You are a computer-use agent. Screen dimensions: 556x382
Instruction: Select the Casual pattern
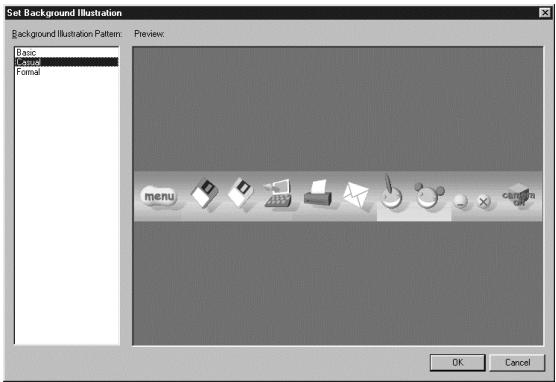[x=66, y=62]
